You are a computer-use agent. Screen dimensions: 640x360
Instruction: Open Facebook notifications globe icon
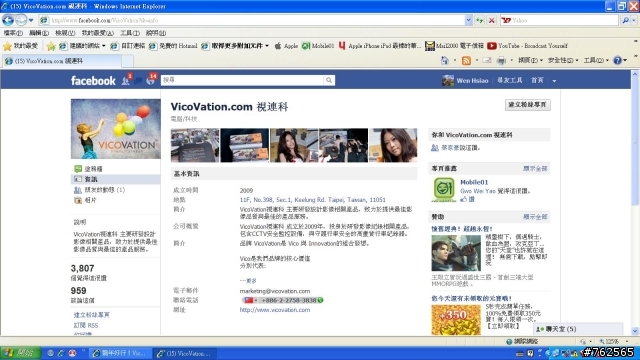coord(150,80)
